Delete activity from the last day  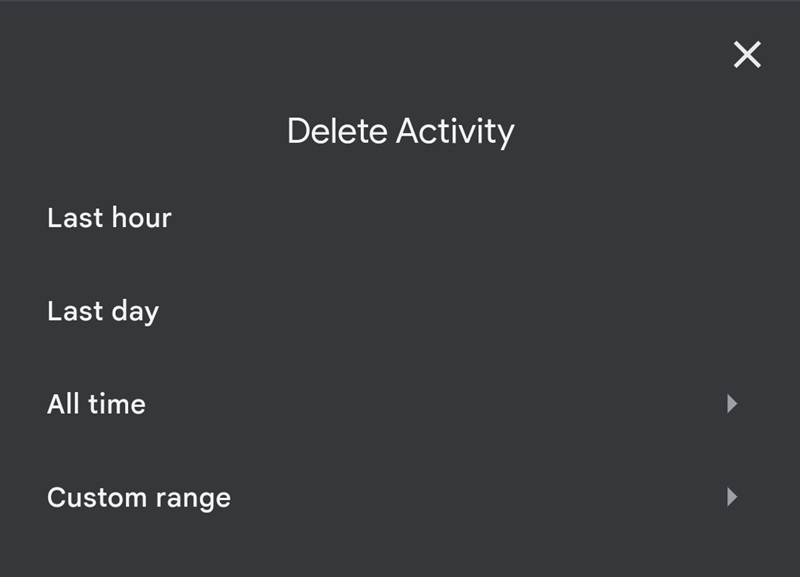coord(103,311)
